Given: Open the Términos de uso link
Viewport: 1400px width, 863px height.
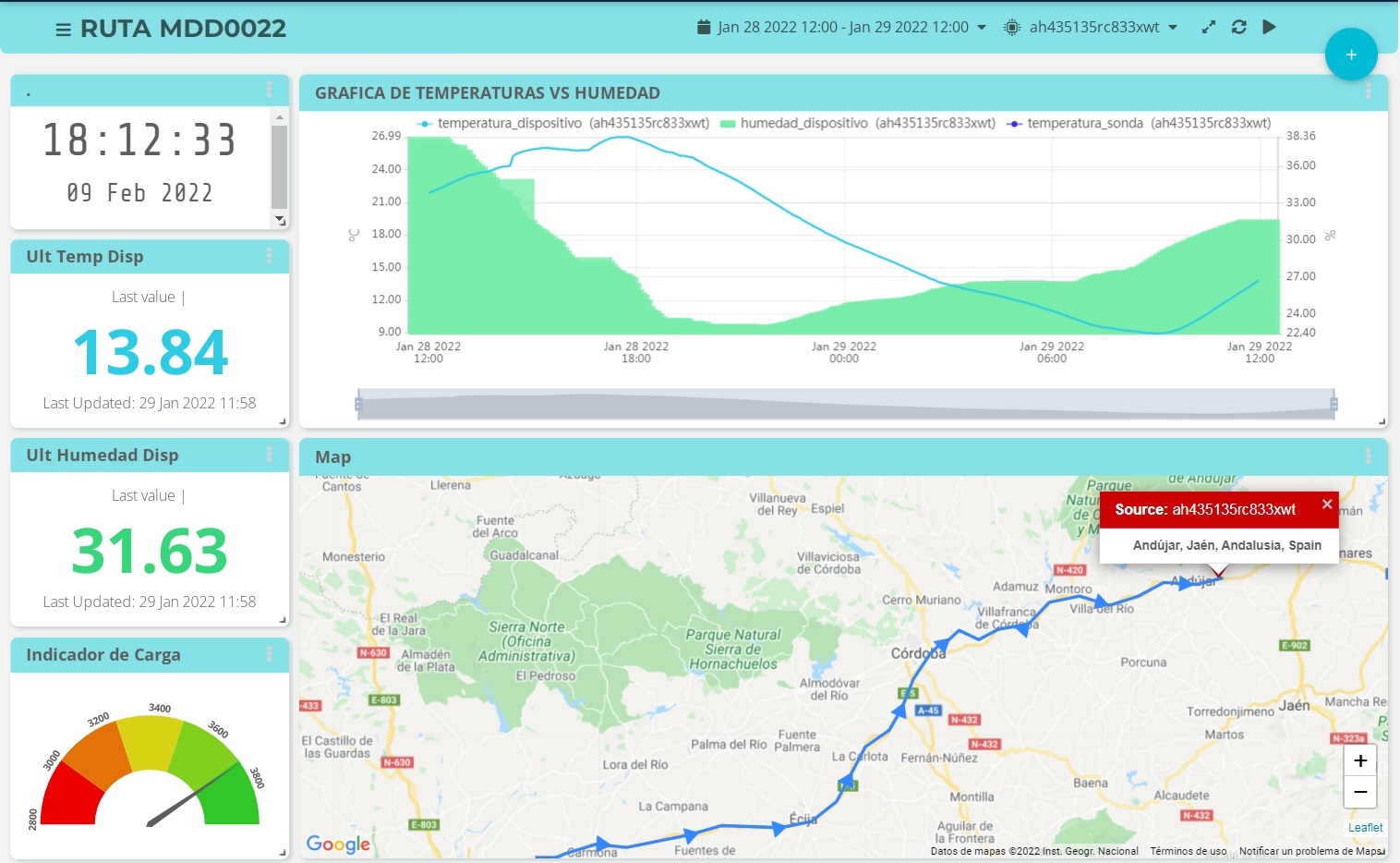Looking at the screenshot, I should click(x=1189, y=851).
